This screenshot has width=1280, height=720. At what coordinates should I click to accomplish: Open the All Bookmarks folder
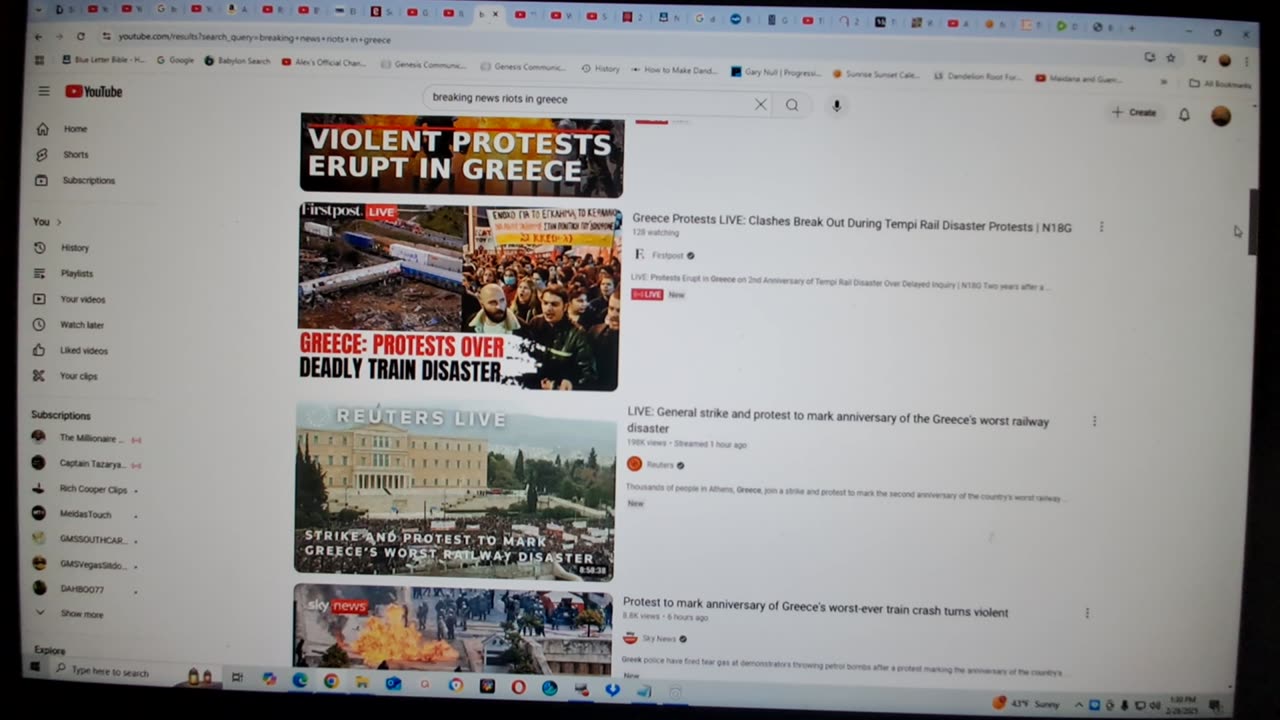[x=1219, y=84]
